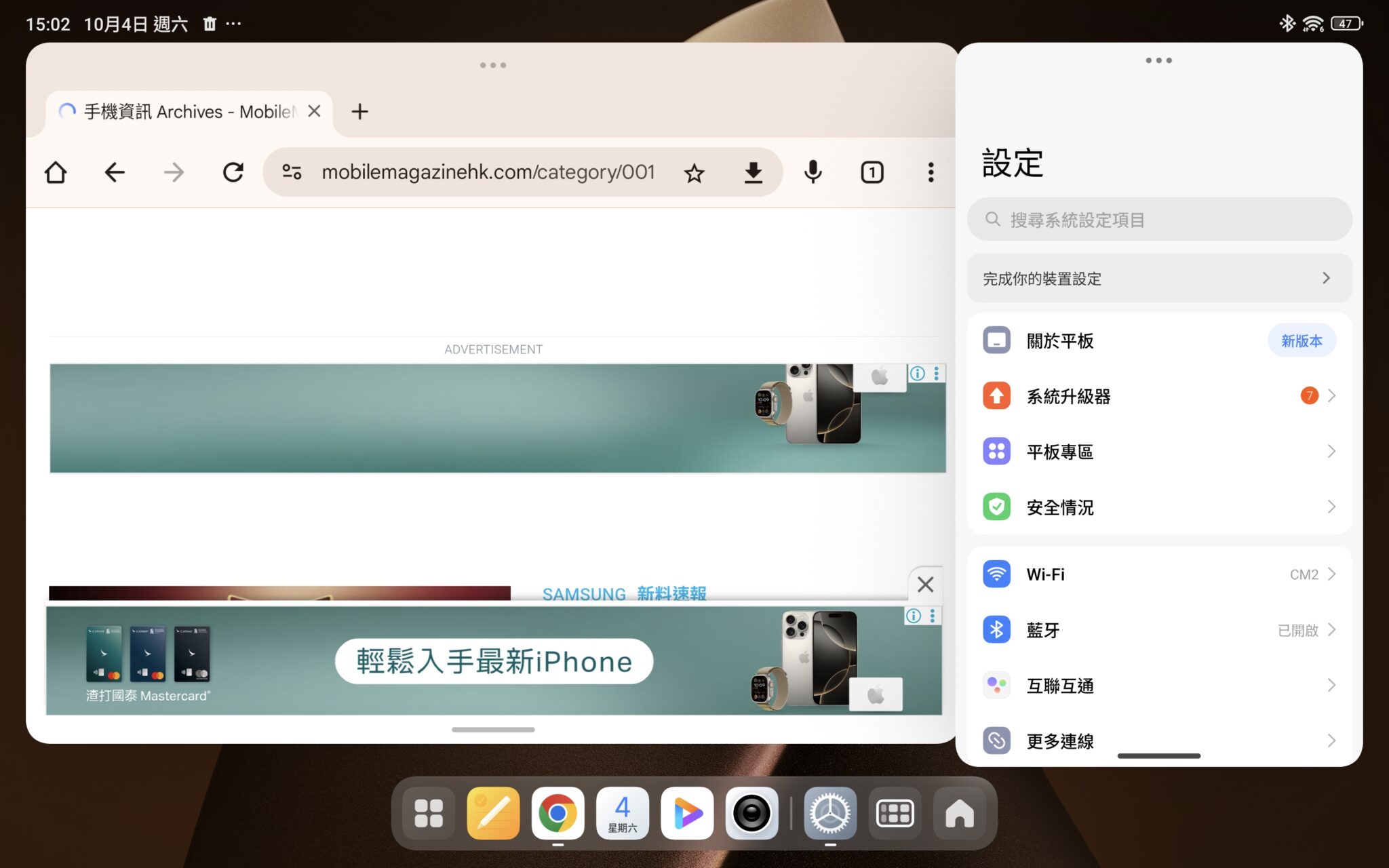Tap the 新版本 badge beside 關於平板
Image resolution: width=1389 pixels, height=868 pixels.
pos(1301,340)
